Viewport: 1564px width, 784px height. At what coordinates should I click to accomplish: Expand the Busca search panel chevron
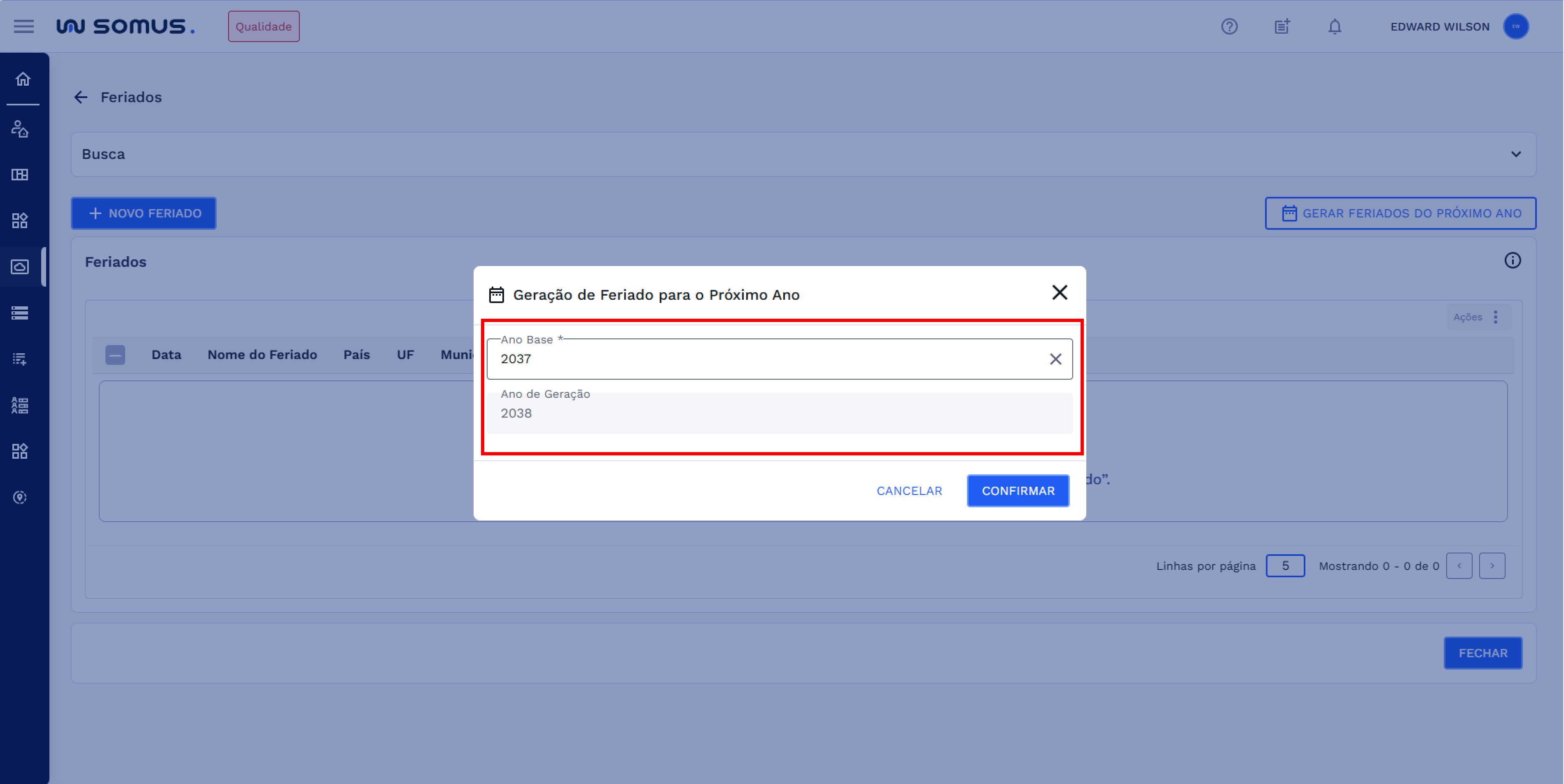click(1515, 154)
